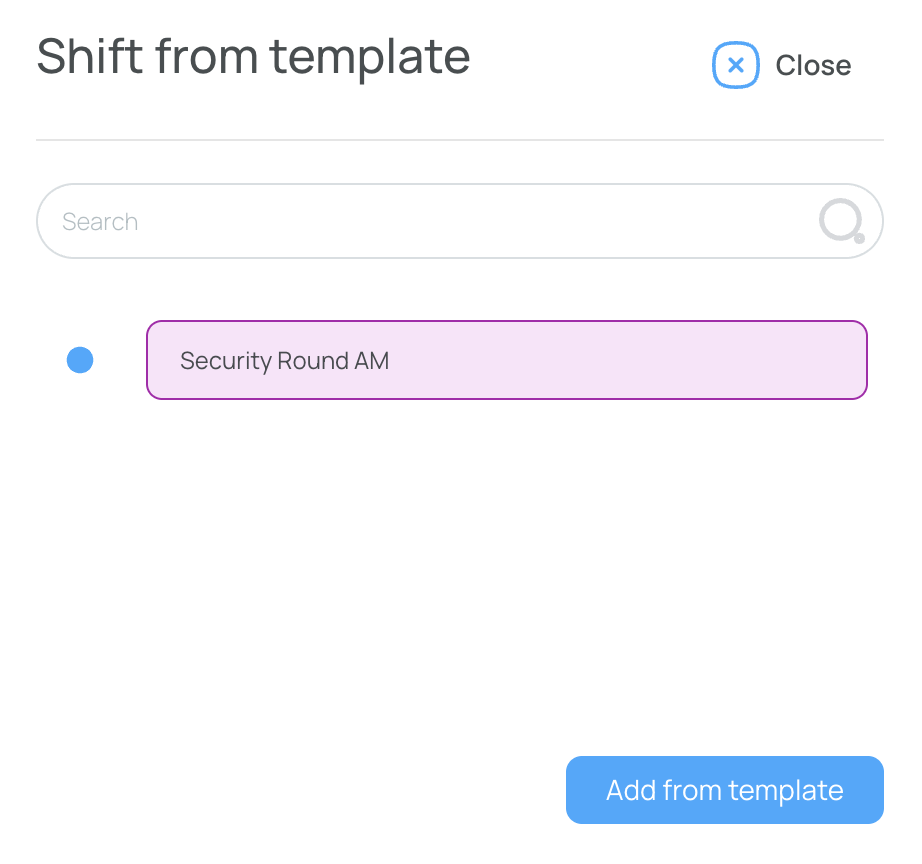922x864 pixels.
Task: Click the search lens at field's end
Action: point(841,221)
